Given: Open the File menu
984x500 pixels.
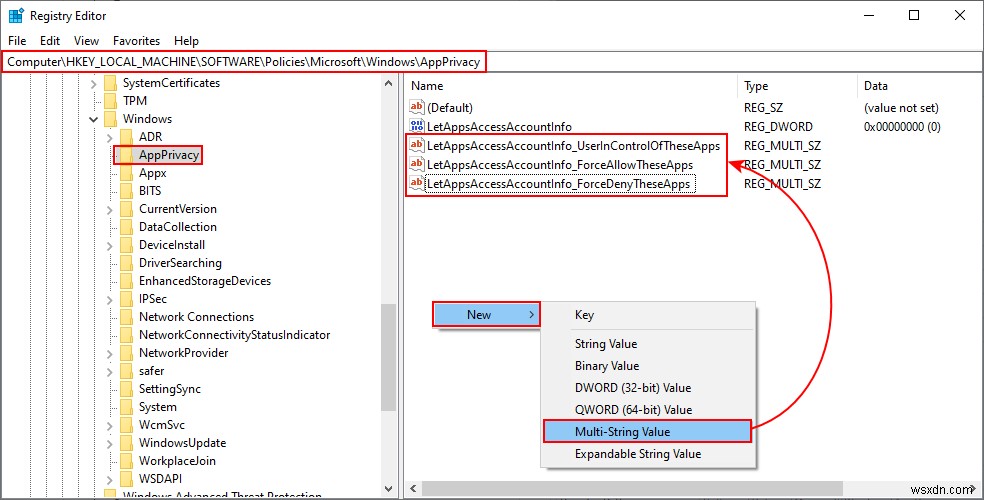Looking at the screenshot, I should (17, 41).
